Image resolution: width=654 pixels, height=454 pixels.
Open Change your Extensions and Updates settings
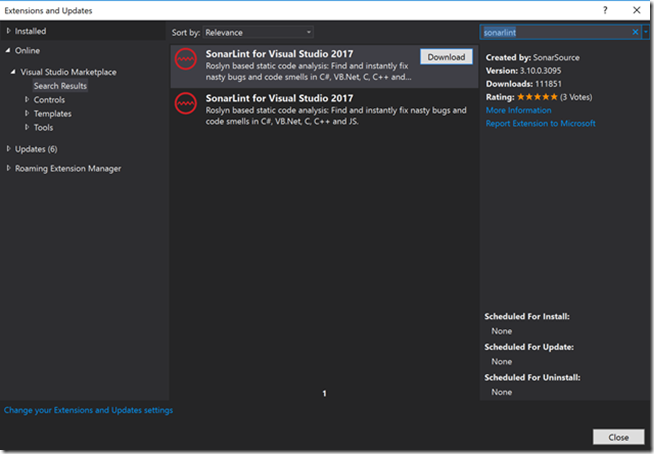89,410
